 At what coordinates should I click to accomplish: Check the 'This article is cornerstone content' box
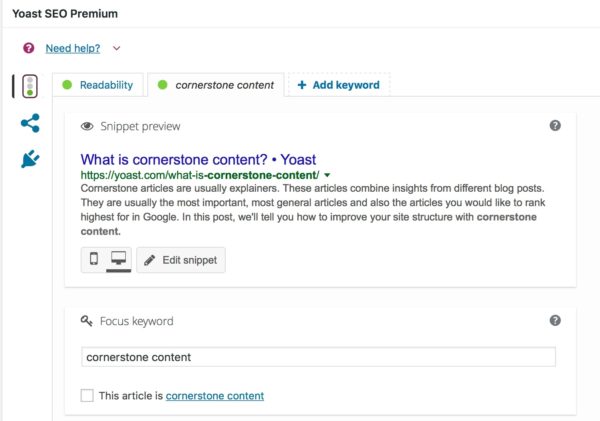87,395
